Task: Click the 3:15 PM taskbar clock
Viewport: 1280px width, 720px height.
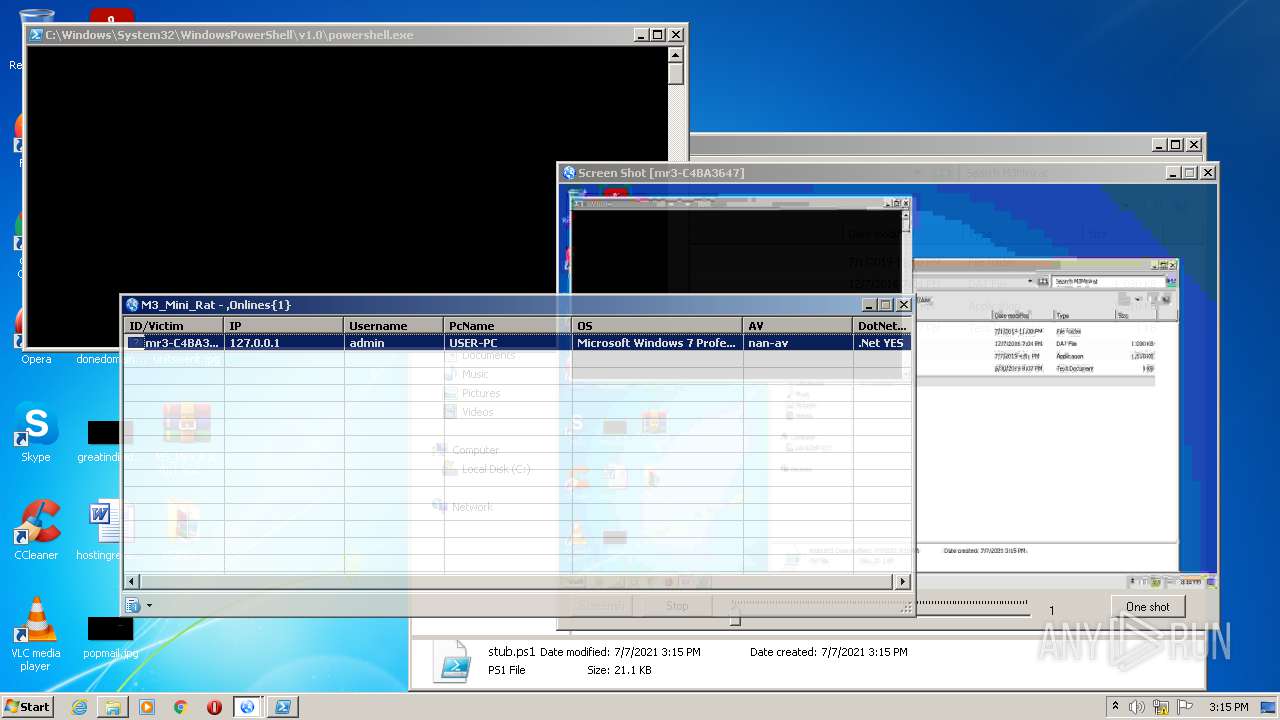Action: point(1228,707)
